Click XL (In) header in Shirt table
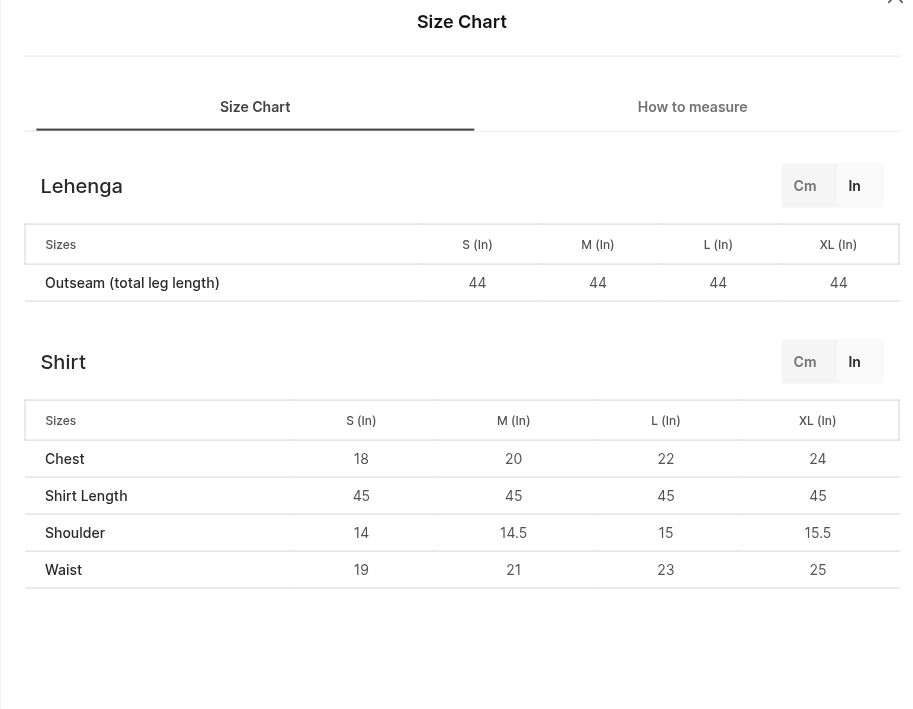 (818, 420)
